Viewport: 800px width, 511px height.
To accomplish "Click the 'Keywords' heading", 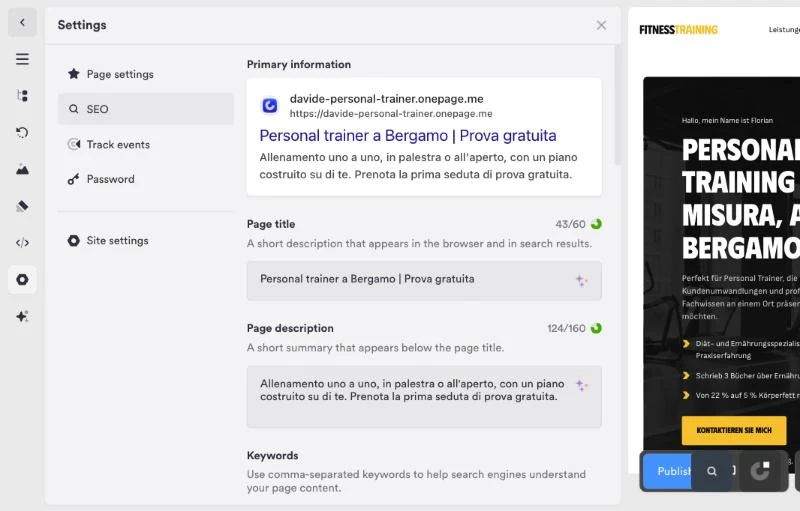I will (272, 455).
